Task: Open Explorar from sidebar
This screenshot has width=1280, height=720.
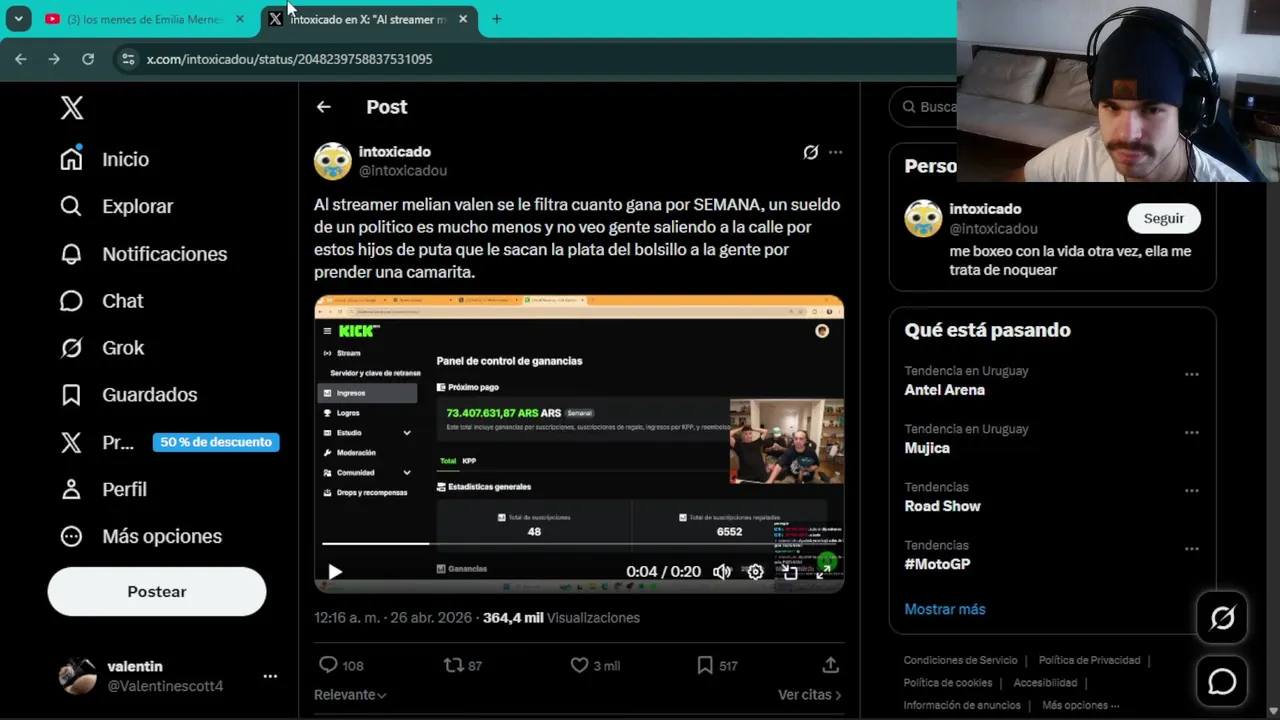Action: click(117, 206)
